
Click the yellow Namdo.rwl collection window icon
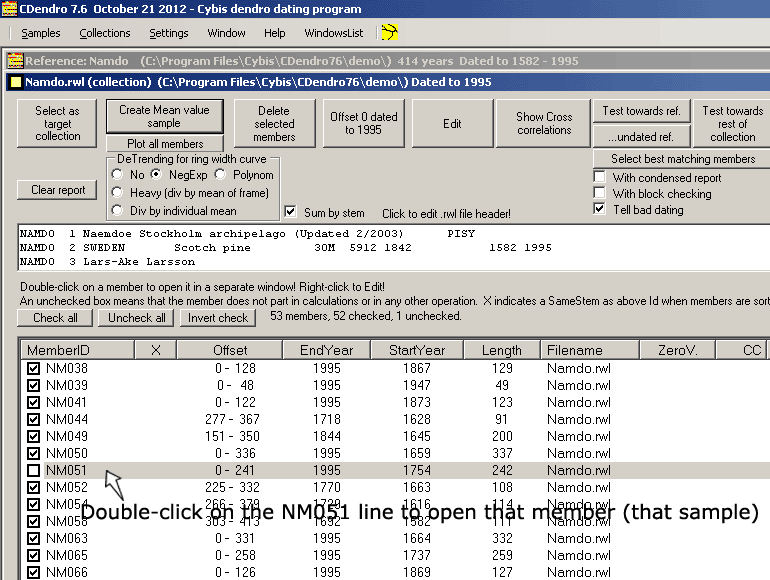(16, 82)
